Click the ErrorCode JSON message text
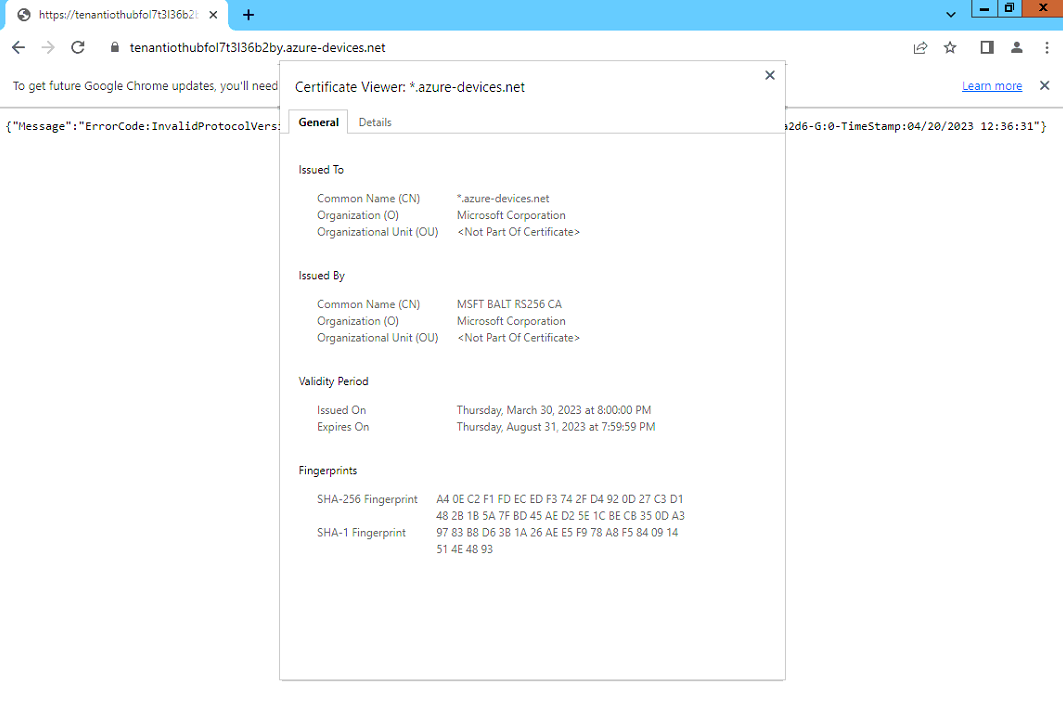Screen dimensions: 1063x707 (x=143, y=126)
